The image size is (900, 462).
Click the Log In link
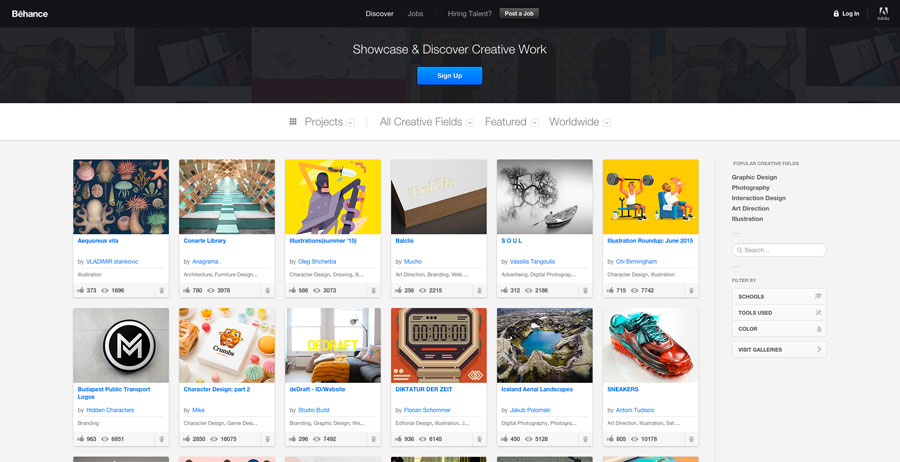point(851,14)
